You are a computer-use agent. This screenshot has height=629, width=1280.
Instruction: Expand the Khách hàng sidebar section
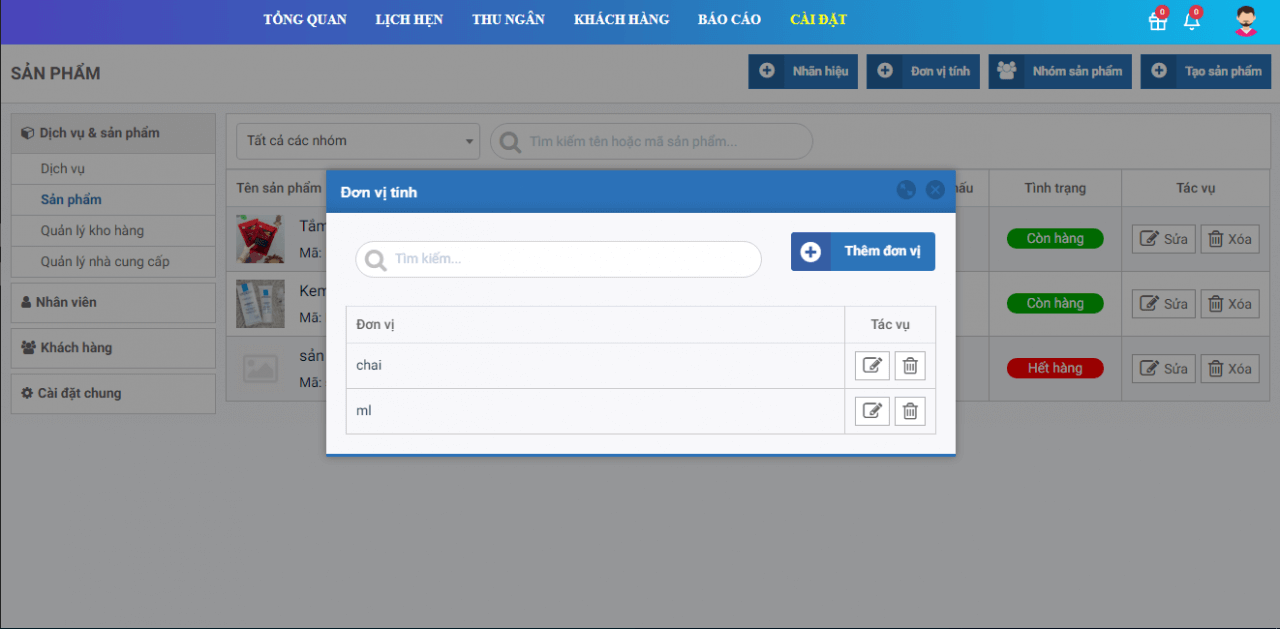[113, 348]
